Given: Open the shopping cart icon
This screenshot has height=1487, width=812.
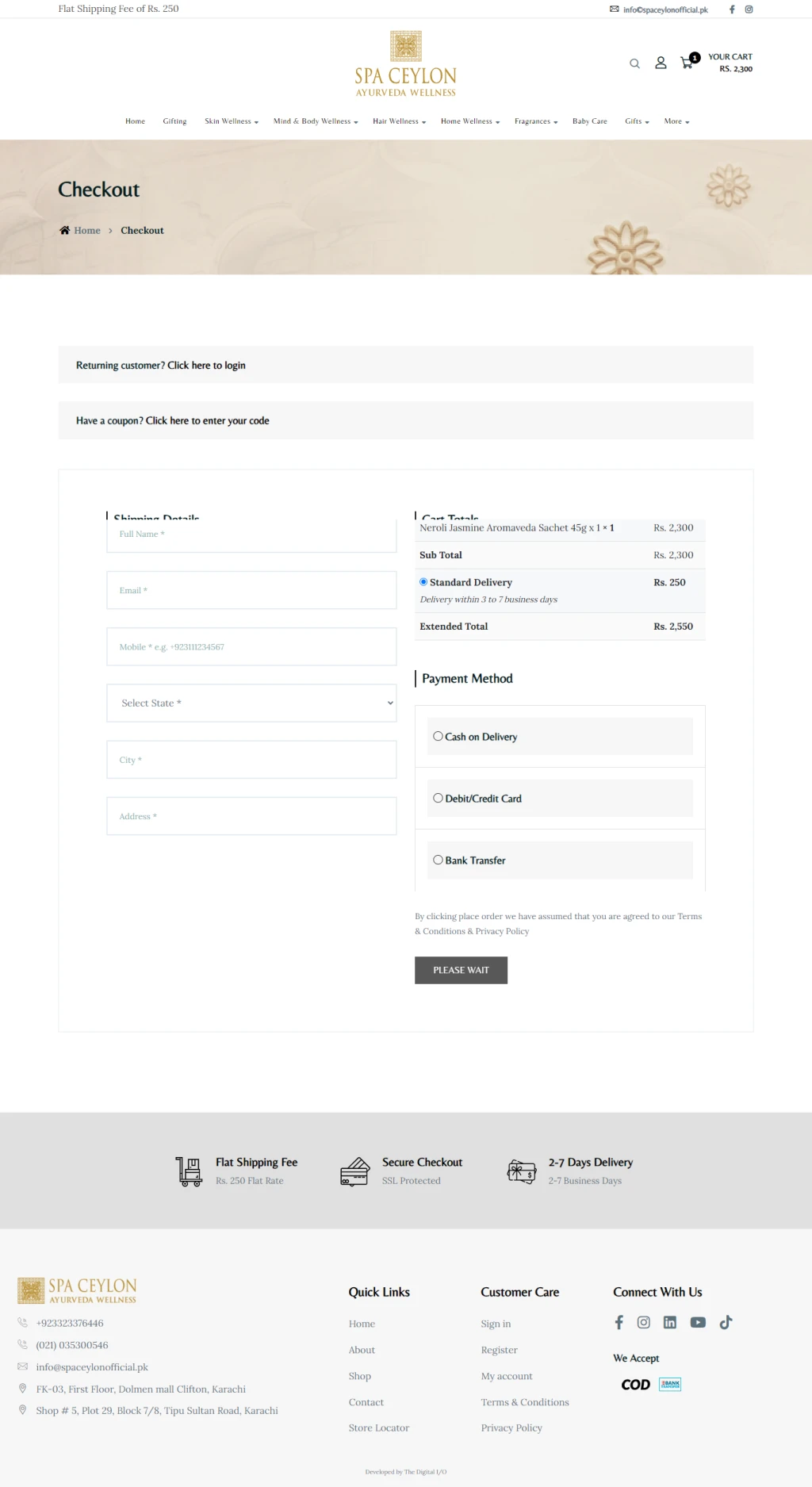Looking at the screenshot, I should coord(687,63).
